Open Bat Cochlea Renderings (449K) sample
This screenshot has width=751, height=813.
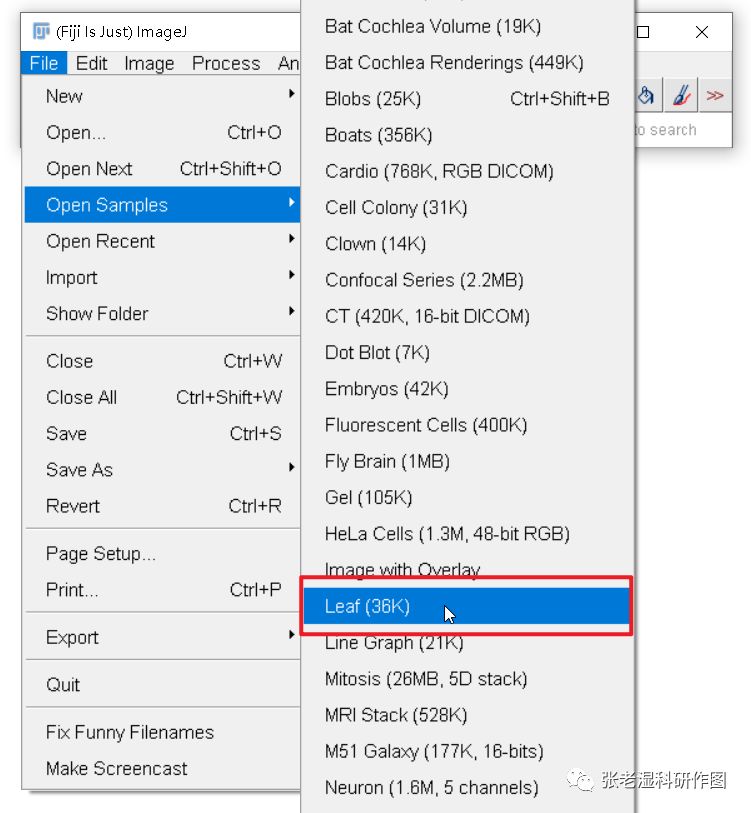click(467, 63)
